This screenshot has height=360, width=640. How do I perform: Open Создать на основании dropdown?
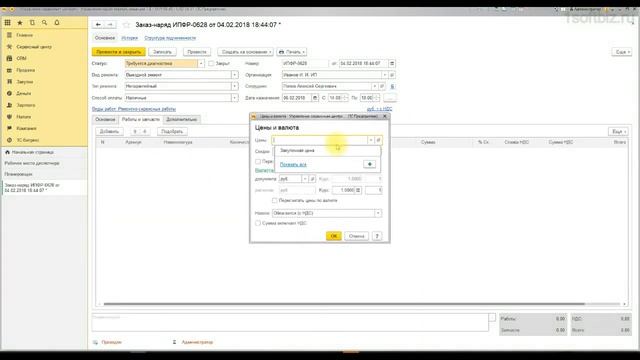(x=245, y=52)
